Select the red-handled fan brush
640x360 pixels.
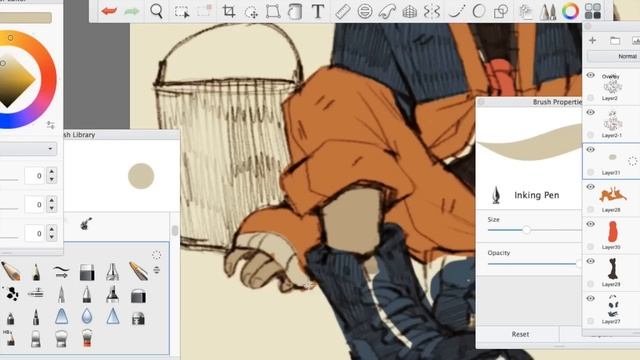tap(87, 338)
